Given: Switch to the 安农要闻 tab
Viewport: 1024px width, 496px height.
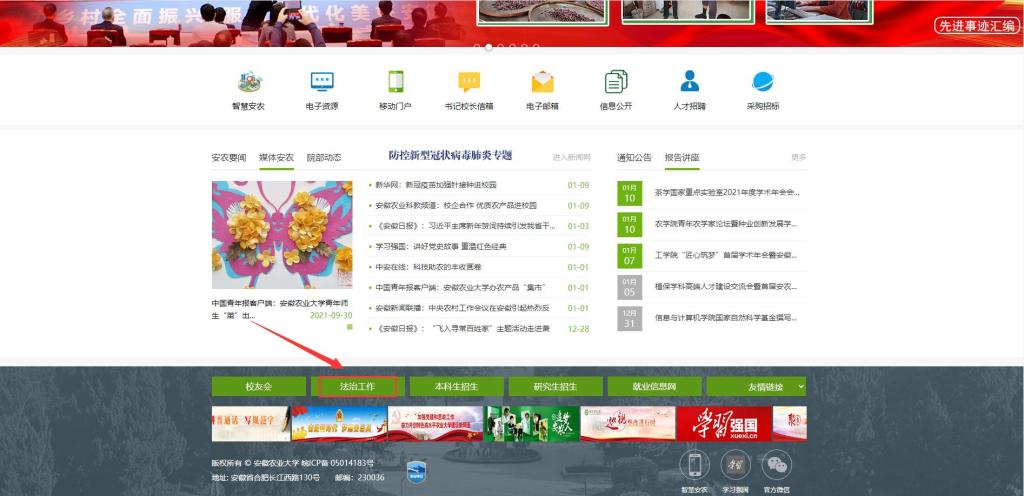Looking at the screenshot, I should pos(228,158).
